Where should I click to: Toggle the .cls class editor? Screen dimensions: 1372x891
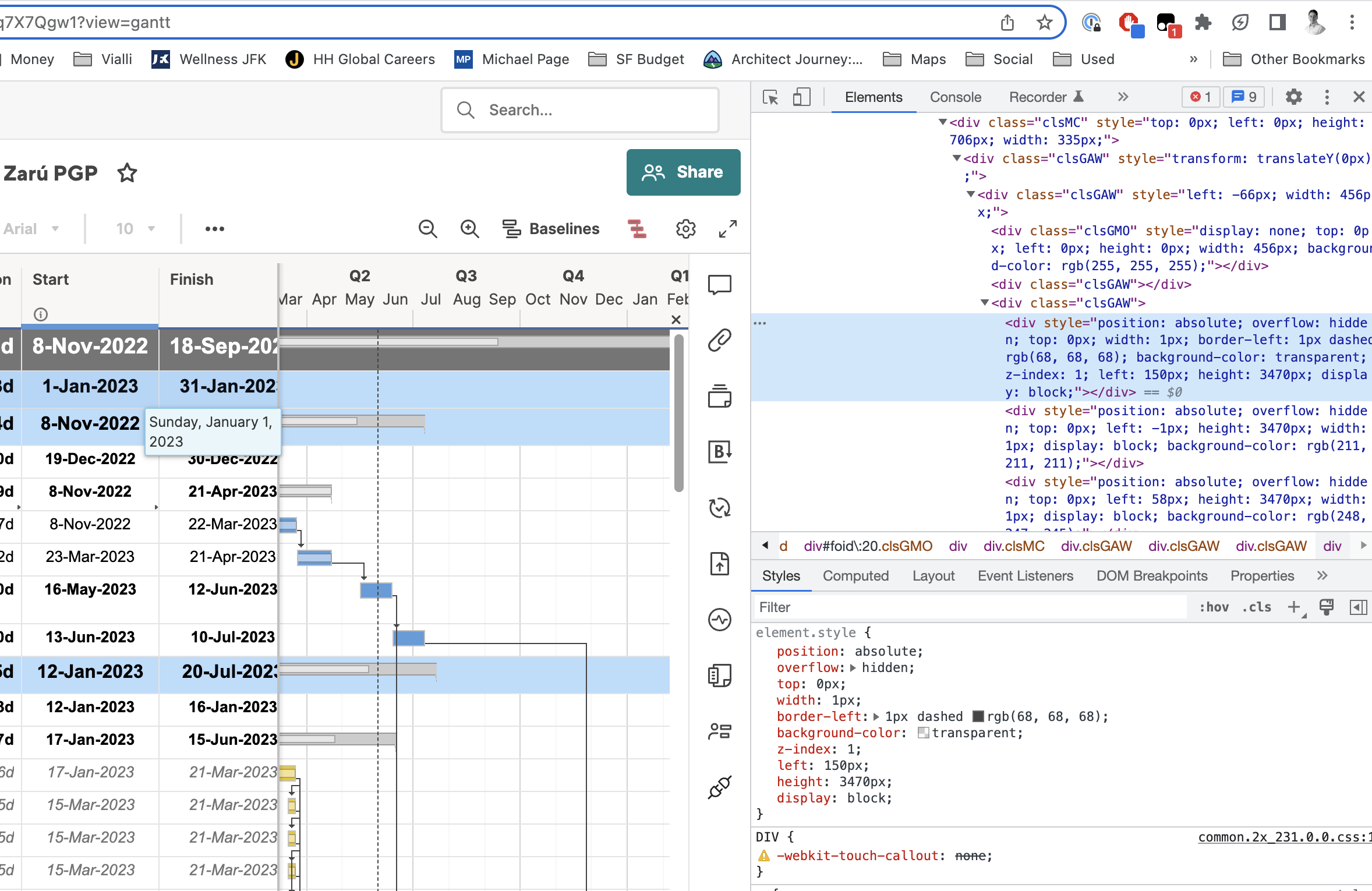(1256, 607)
